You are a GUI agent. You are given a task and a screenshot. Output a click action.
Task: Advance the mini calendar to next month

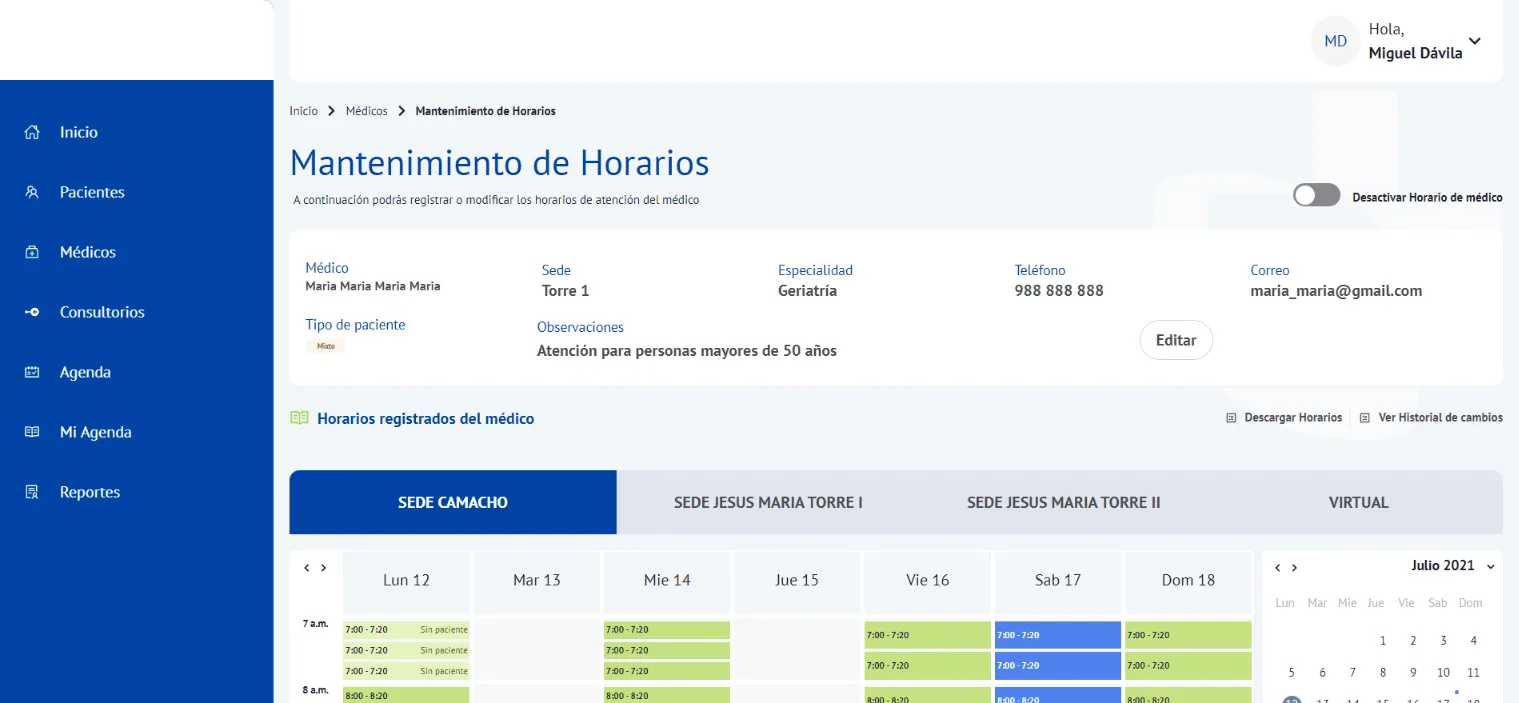point(1294,566)
